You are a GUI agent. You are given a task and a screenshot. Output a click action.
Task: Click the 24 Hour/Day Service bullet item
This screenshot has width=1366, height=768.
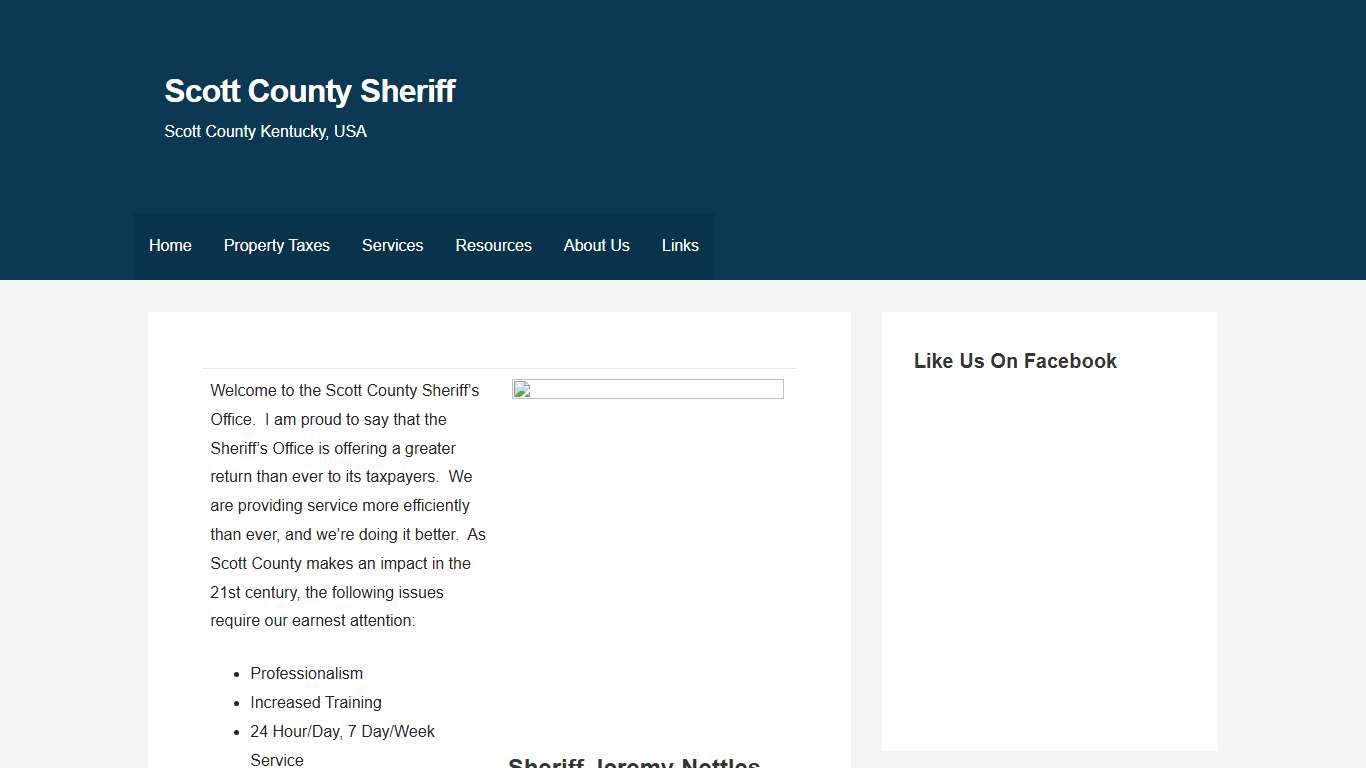(x=342, y=731)
